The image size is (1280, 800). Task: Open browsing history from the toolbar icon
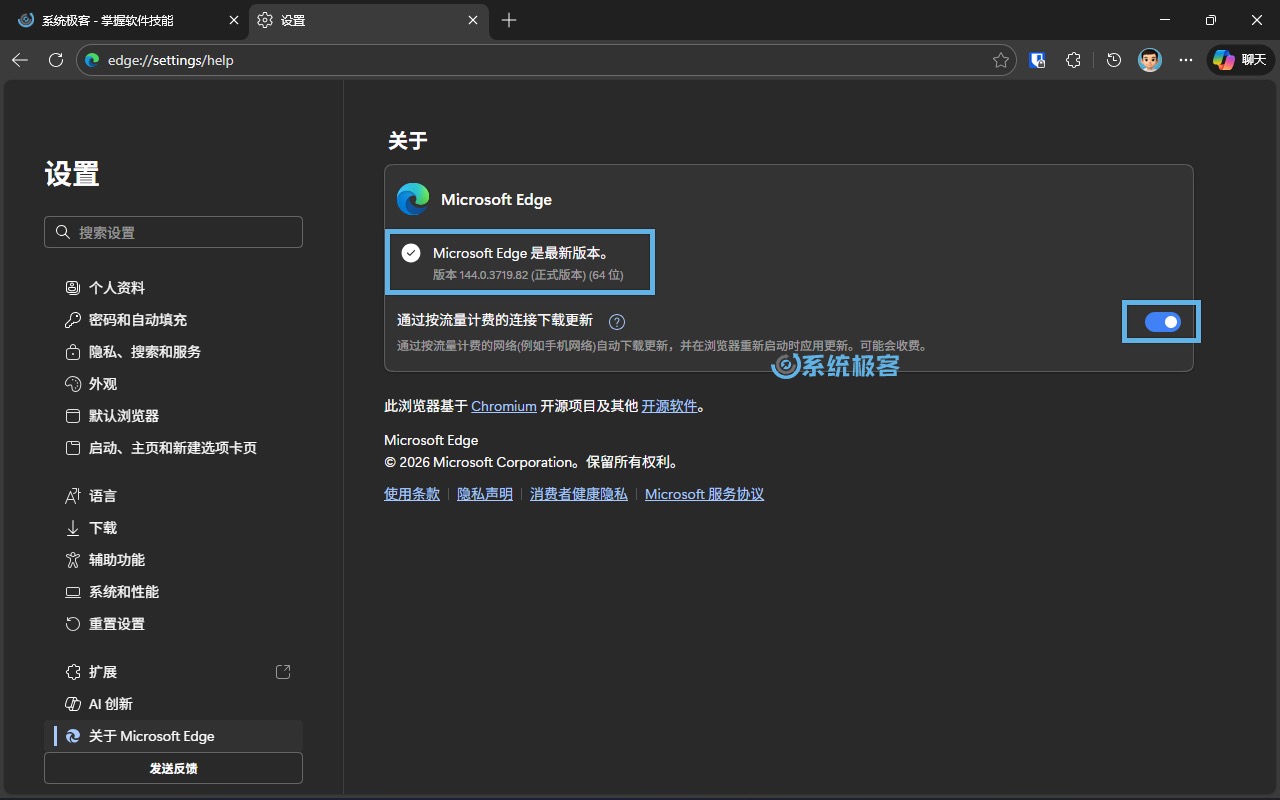1113,60
